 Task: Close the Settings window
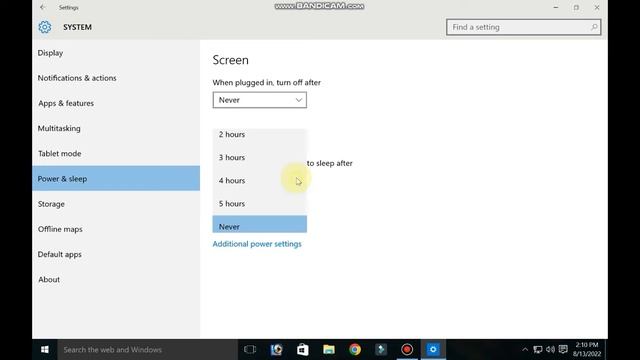597,7
